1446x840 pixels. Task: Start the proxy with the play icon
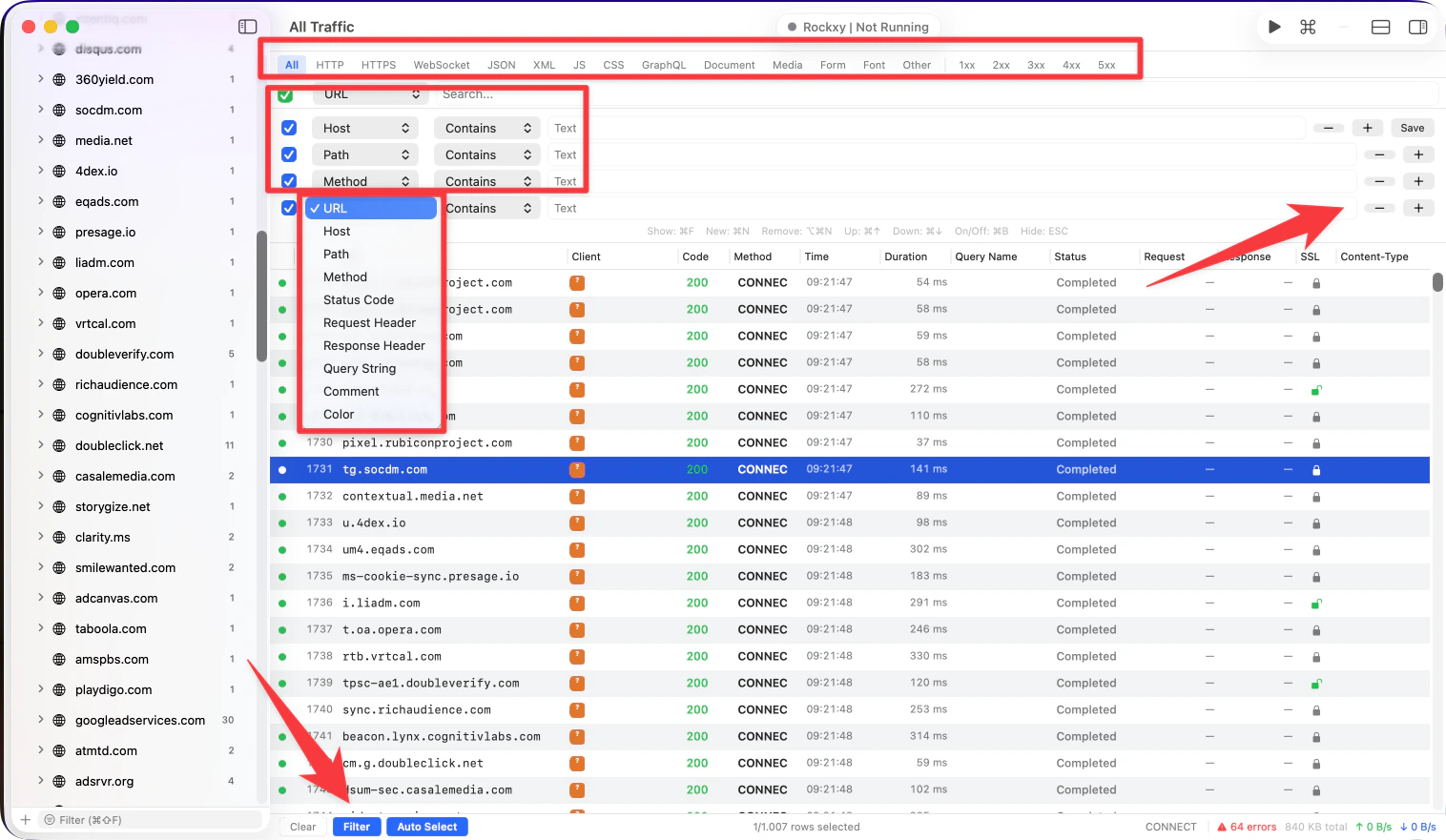1274,27
